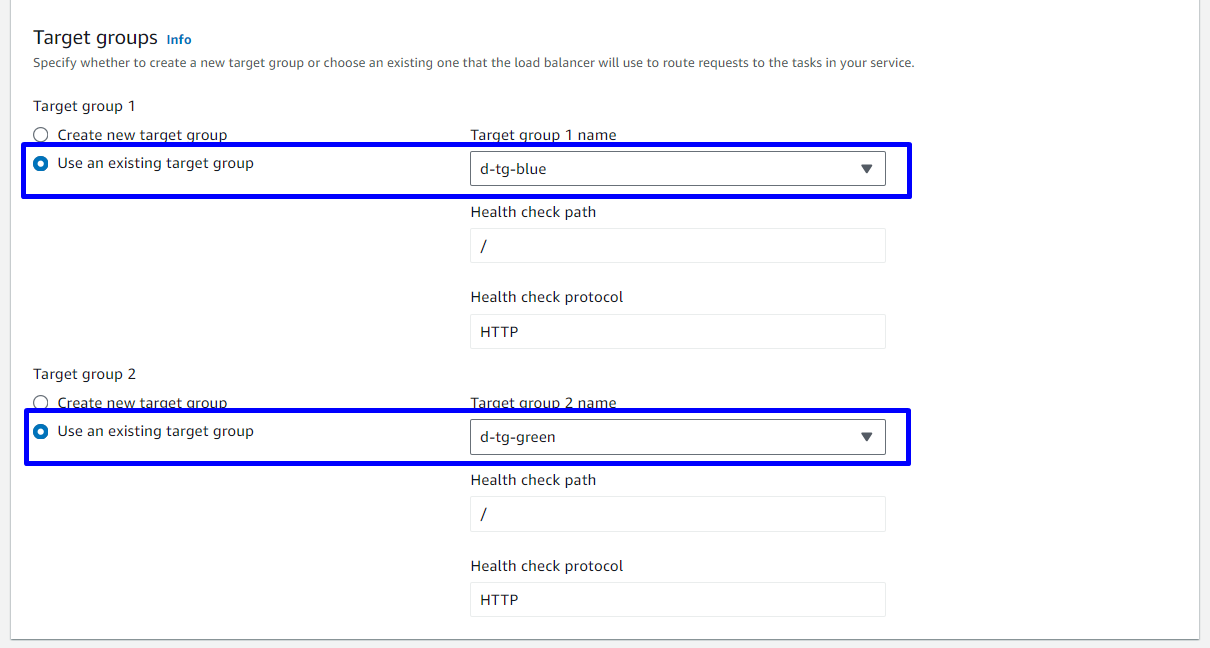Select Create new target group for Target group 2

pos(41,403)
